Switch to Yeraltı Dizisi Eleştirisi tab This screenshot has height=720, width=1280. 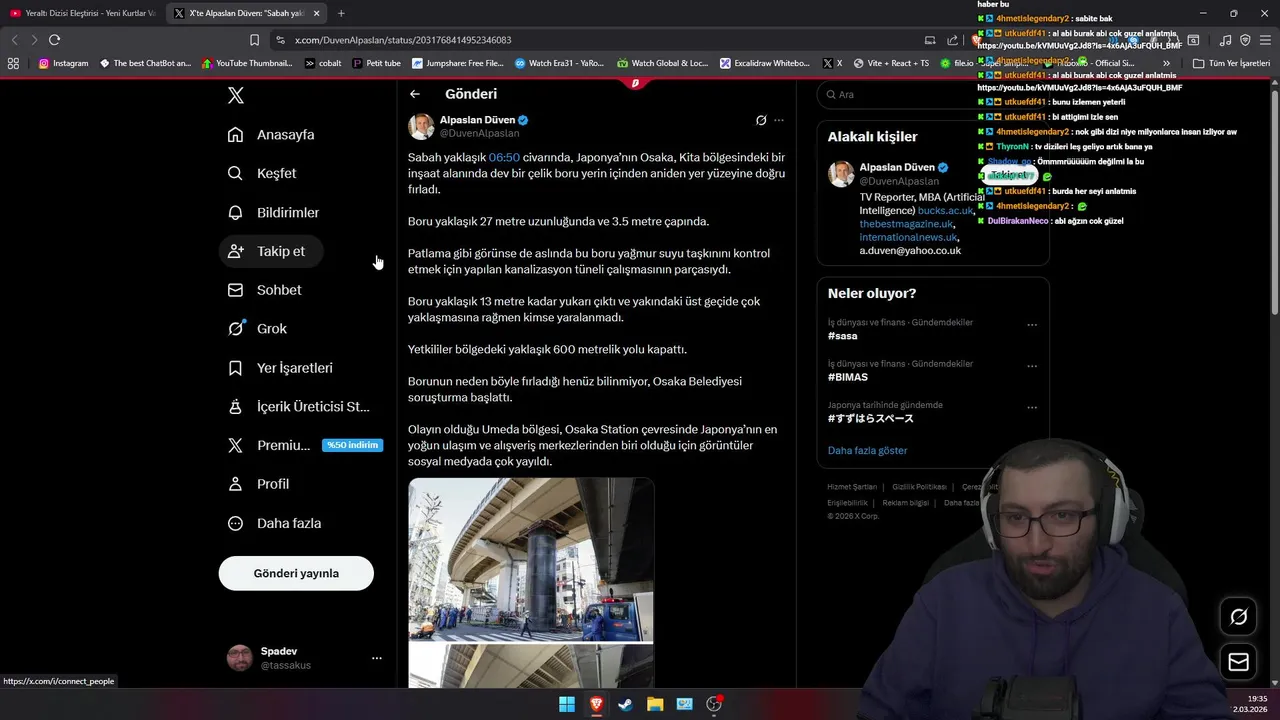pos(82,13)
